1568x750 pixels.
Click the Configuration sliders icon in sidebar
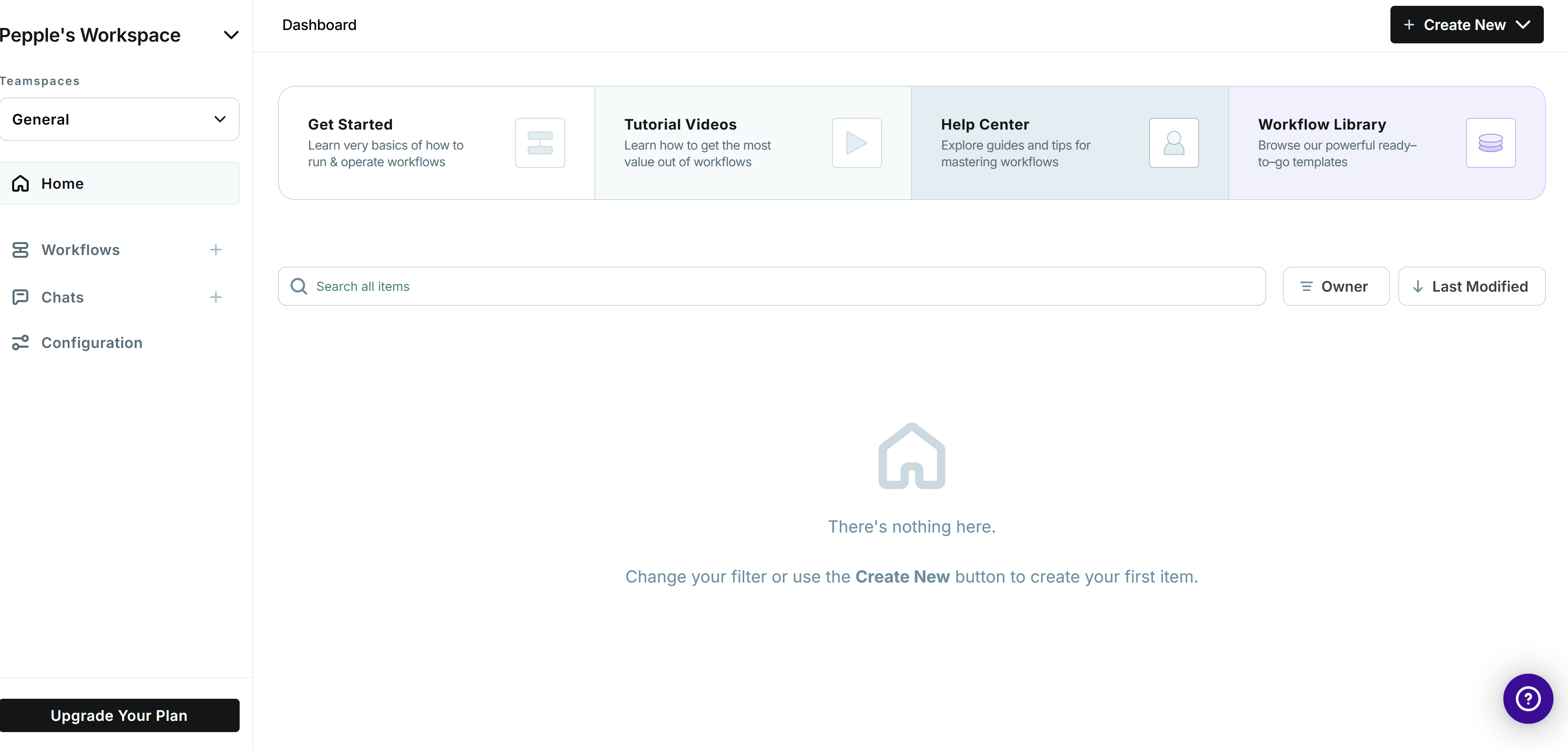20,342
